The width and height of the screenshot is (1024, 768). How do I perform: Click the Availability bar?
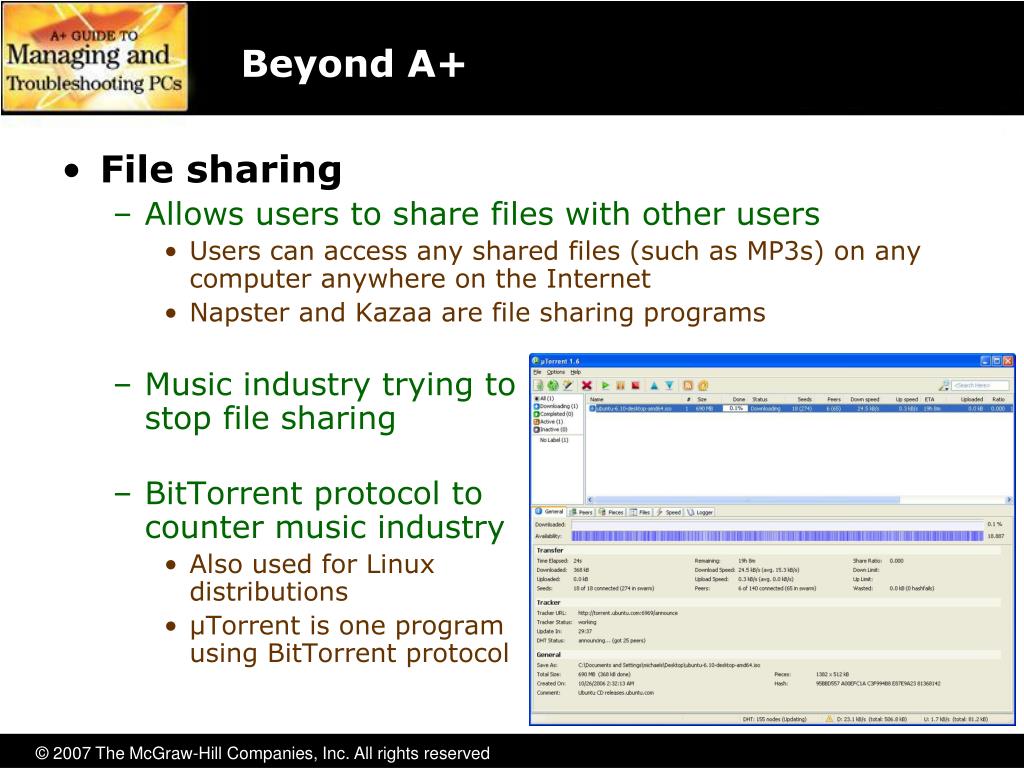click(777, 536)
